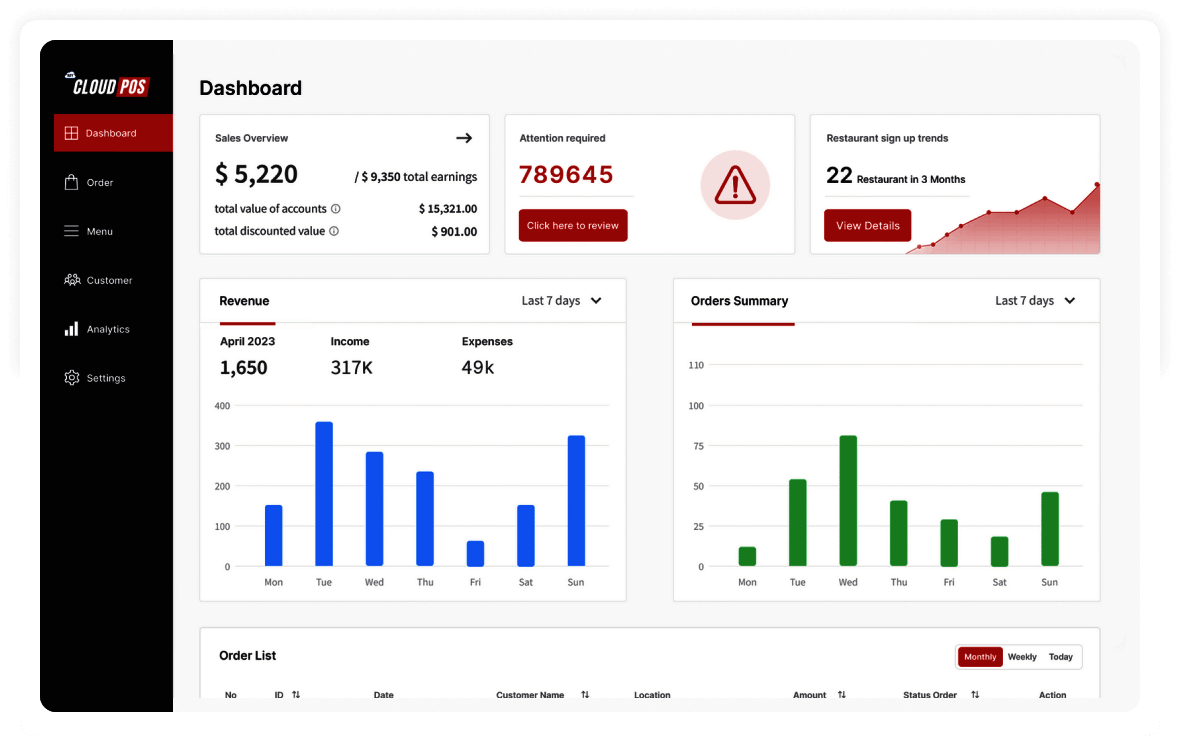Select Dashboard in the sidebar menu
This screenshot has height=736, width=1180.
click(114, 133)
